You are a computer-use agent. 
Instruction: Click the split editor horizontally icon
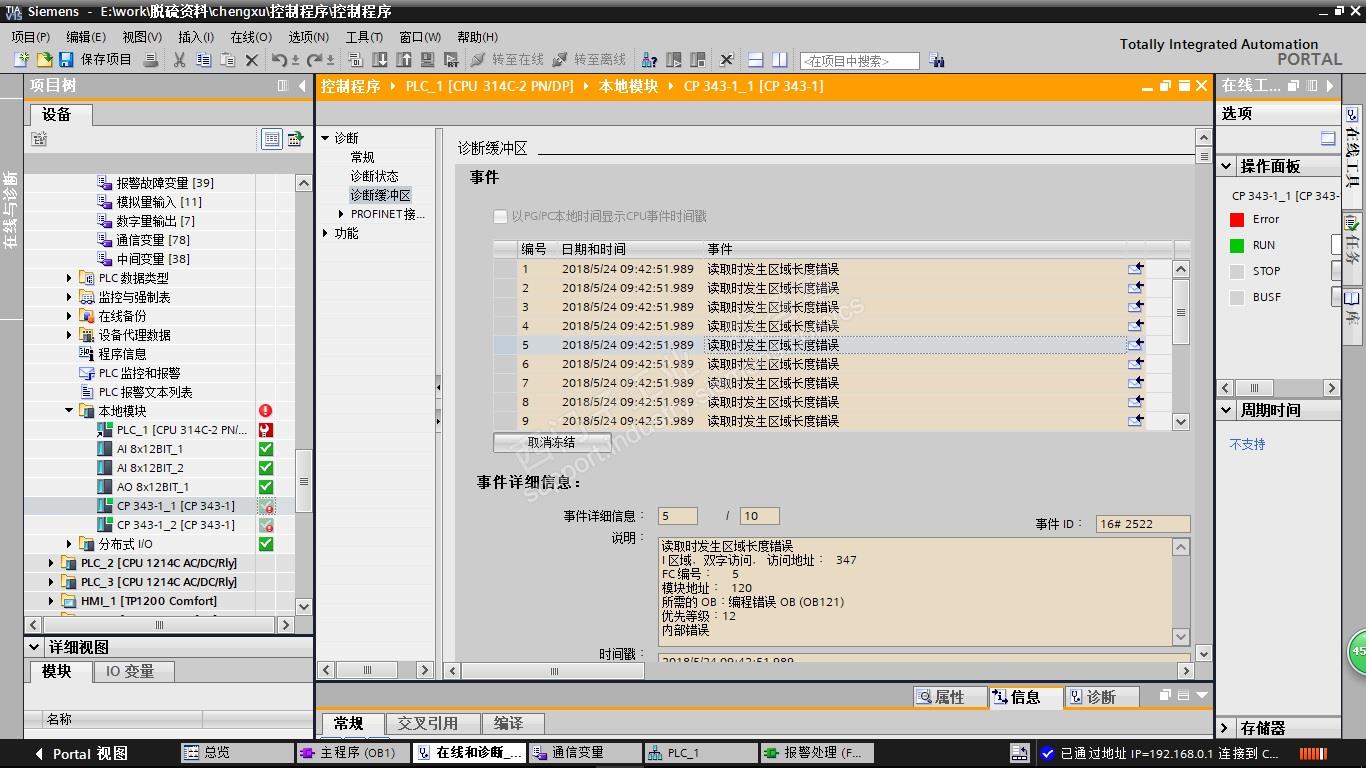(x=756, y=60)
